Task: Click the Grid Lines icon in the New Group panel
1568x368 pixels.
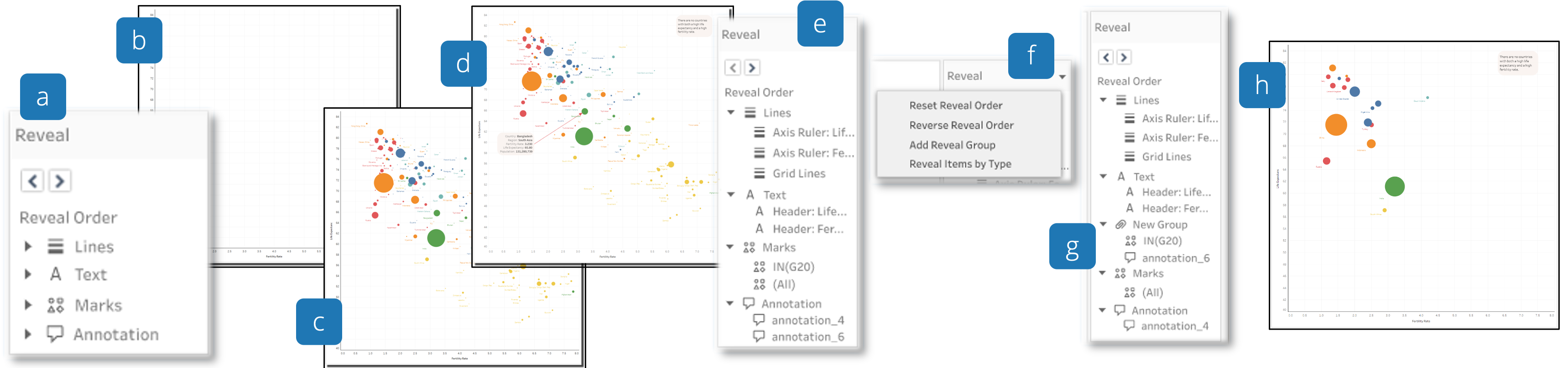Action: tap(1130, 157)
